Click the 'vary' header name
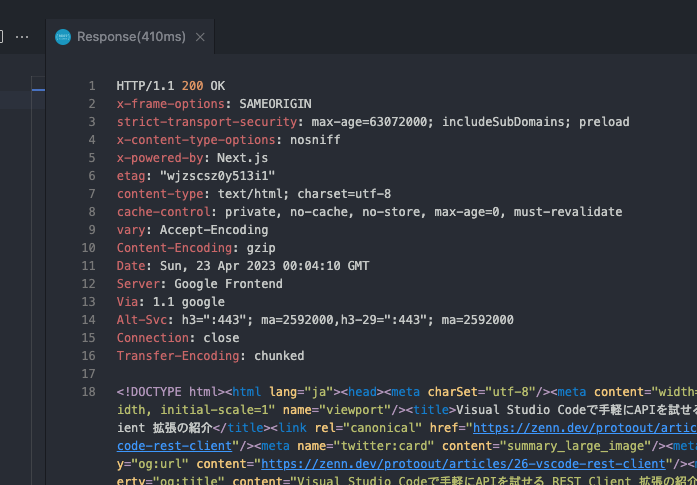 click(131, 230)
